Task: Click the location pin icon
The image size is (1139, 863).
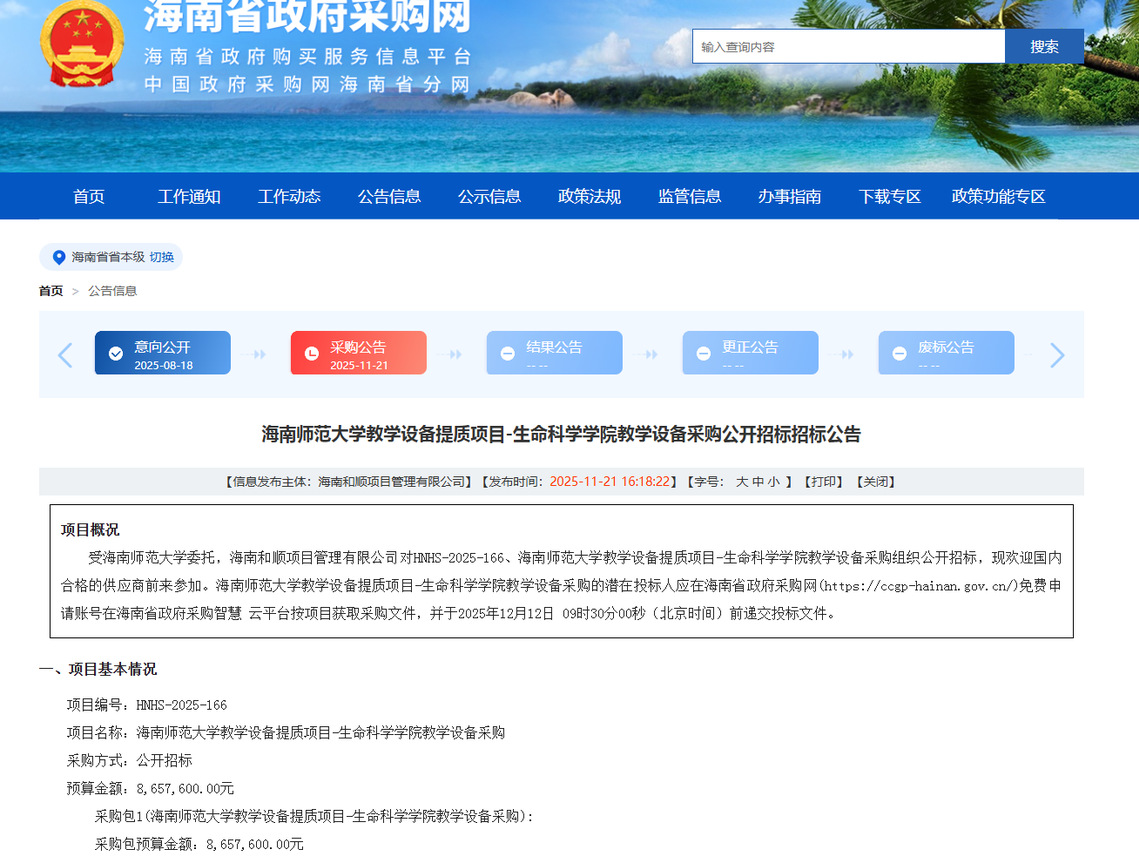Action: (x=59, y=257)
